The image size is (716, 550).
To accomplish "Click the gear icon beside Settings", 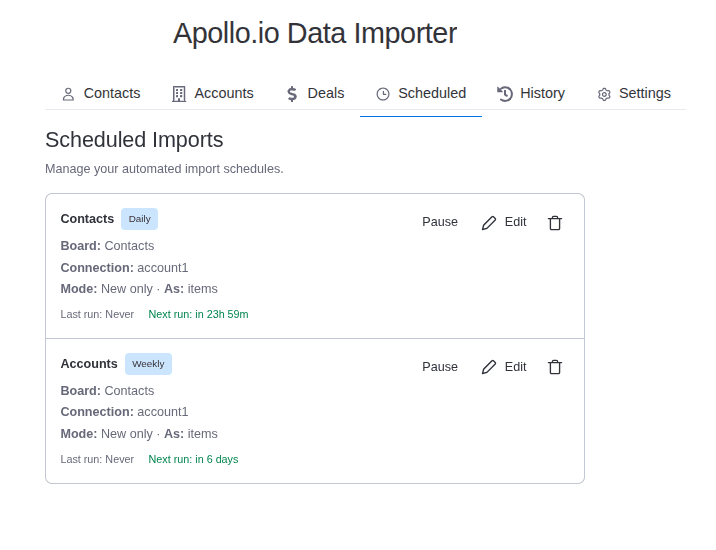I will pos(604,95).
